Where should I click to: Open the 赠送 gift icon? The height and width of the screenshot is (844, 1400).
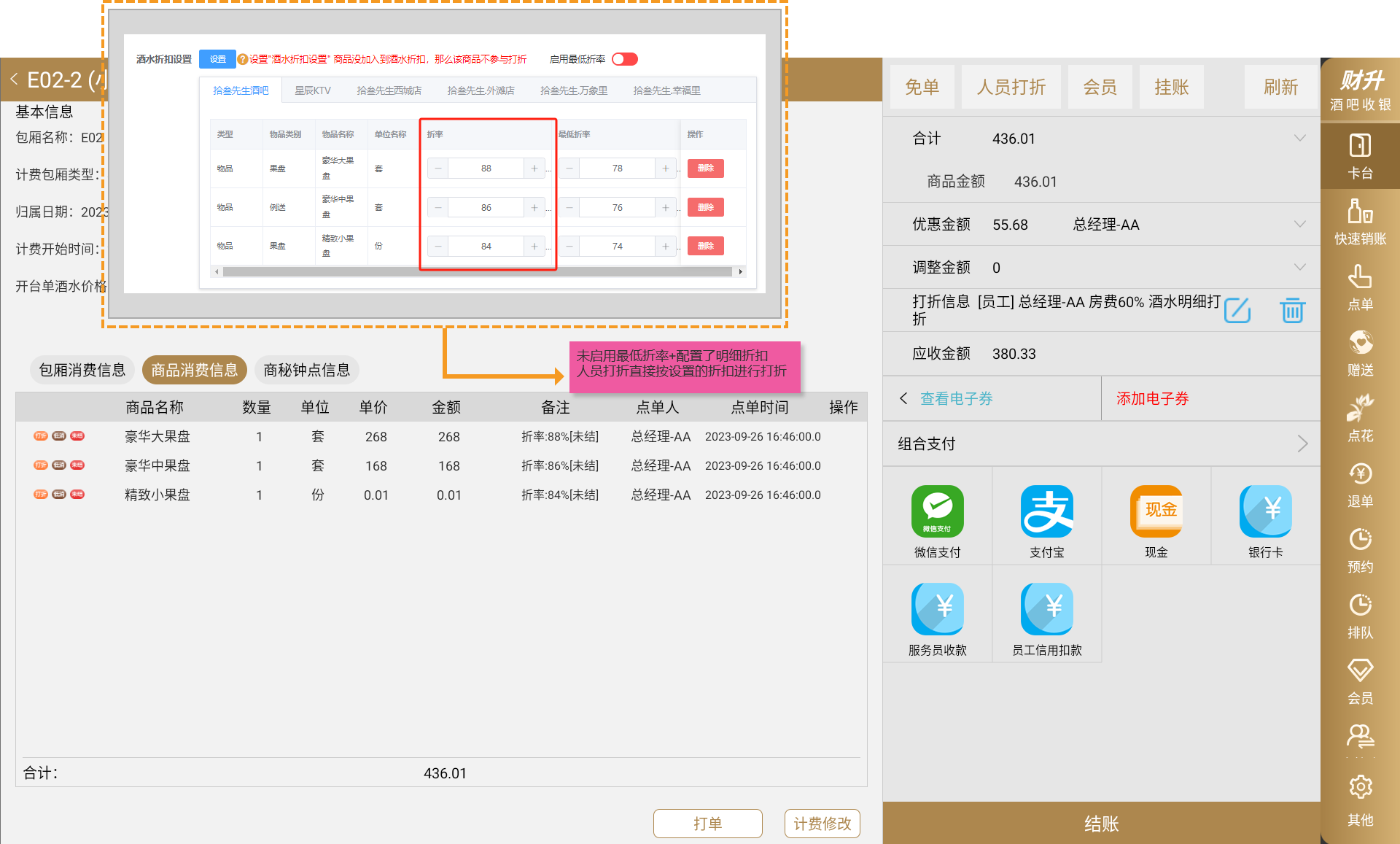click(x=1360, y=352)
